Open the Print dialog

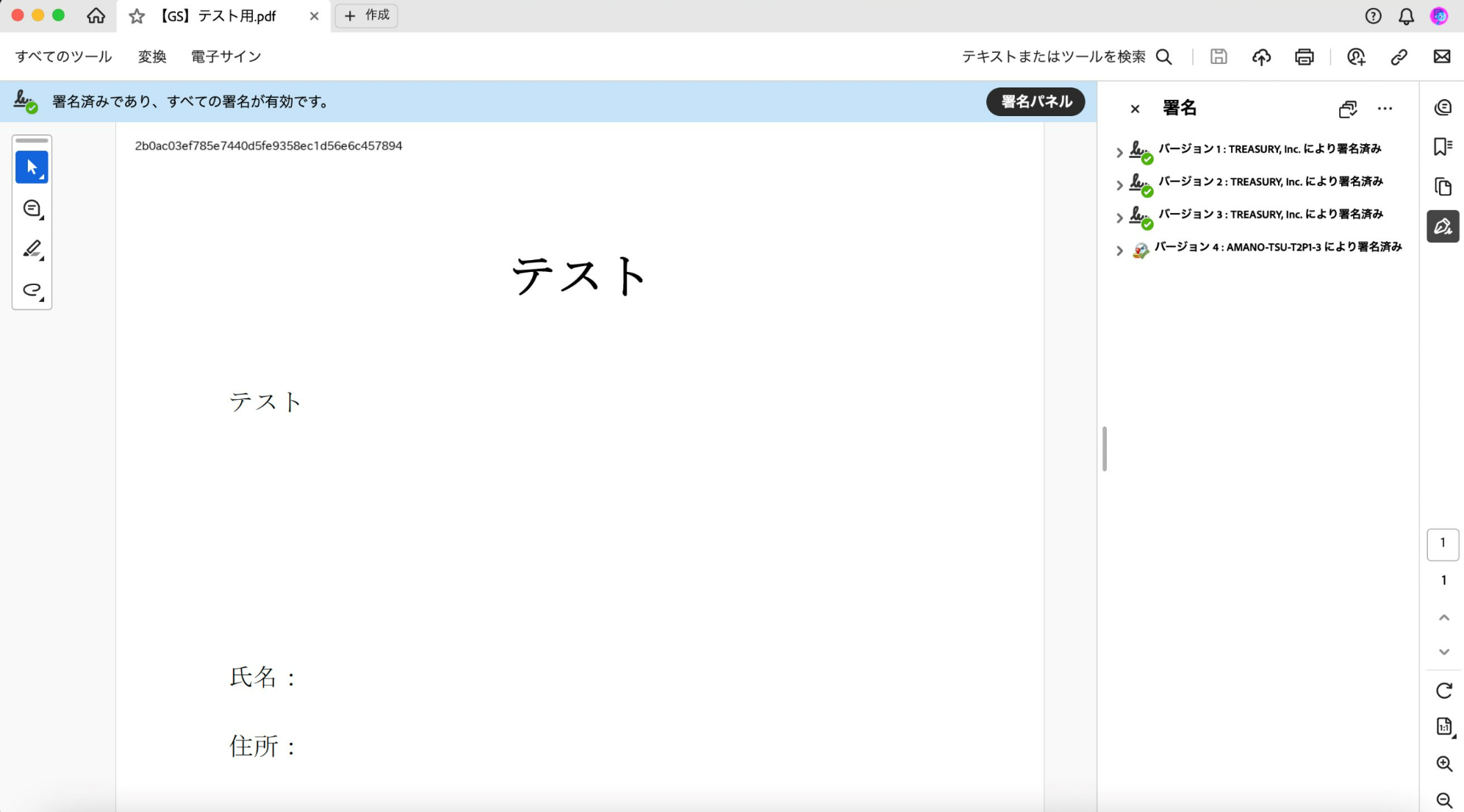(1304, 57)
